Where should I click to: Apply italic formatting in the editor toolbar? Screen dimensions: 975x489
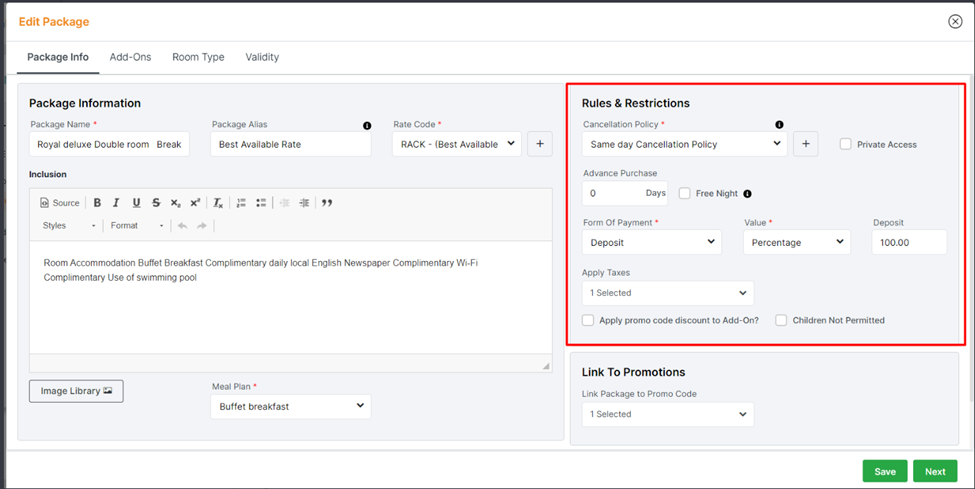coord(116,203)
